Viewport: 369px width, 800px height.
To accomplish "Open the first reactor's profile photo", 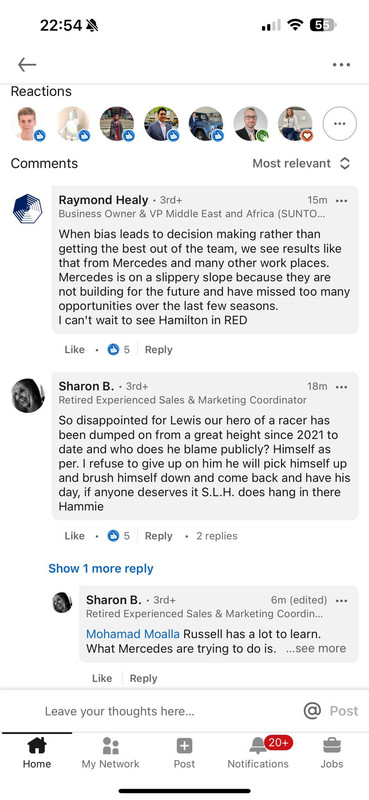I will [28, 123].
